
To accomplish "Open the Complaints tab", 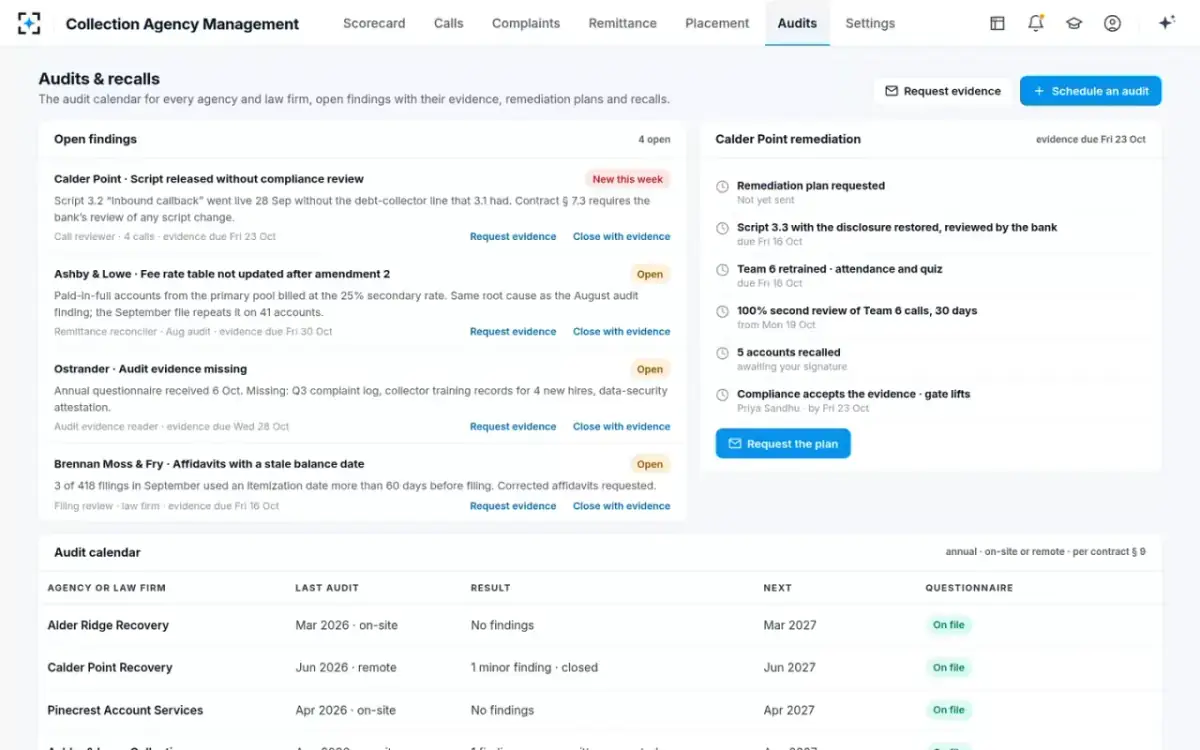I will tap(526, 23).
